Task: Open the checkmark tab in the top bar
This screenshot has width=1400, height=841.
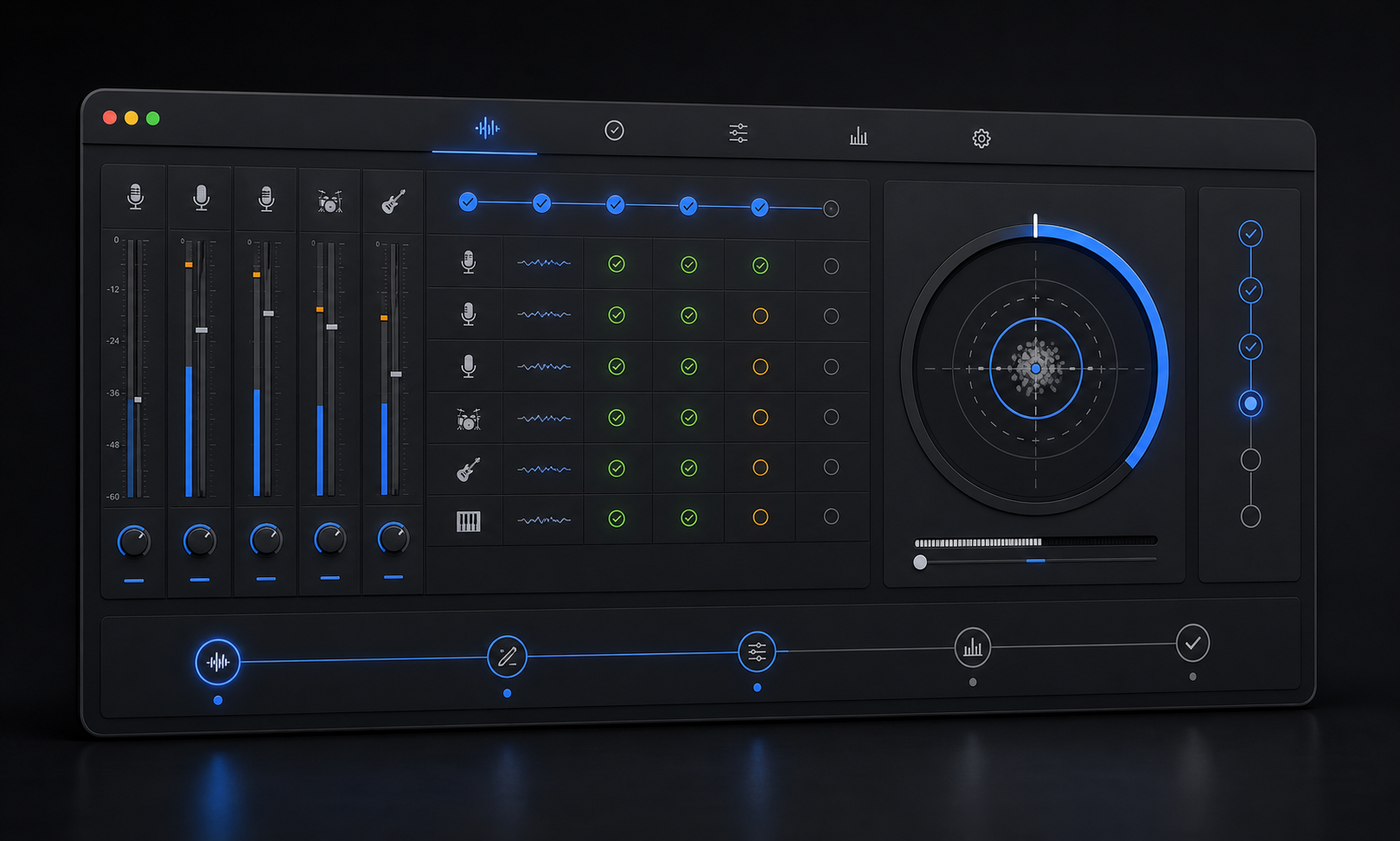Action: pyautogui.click(x=614, y=131)
